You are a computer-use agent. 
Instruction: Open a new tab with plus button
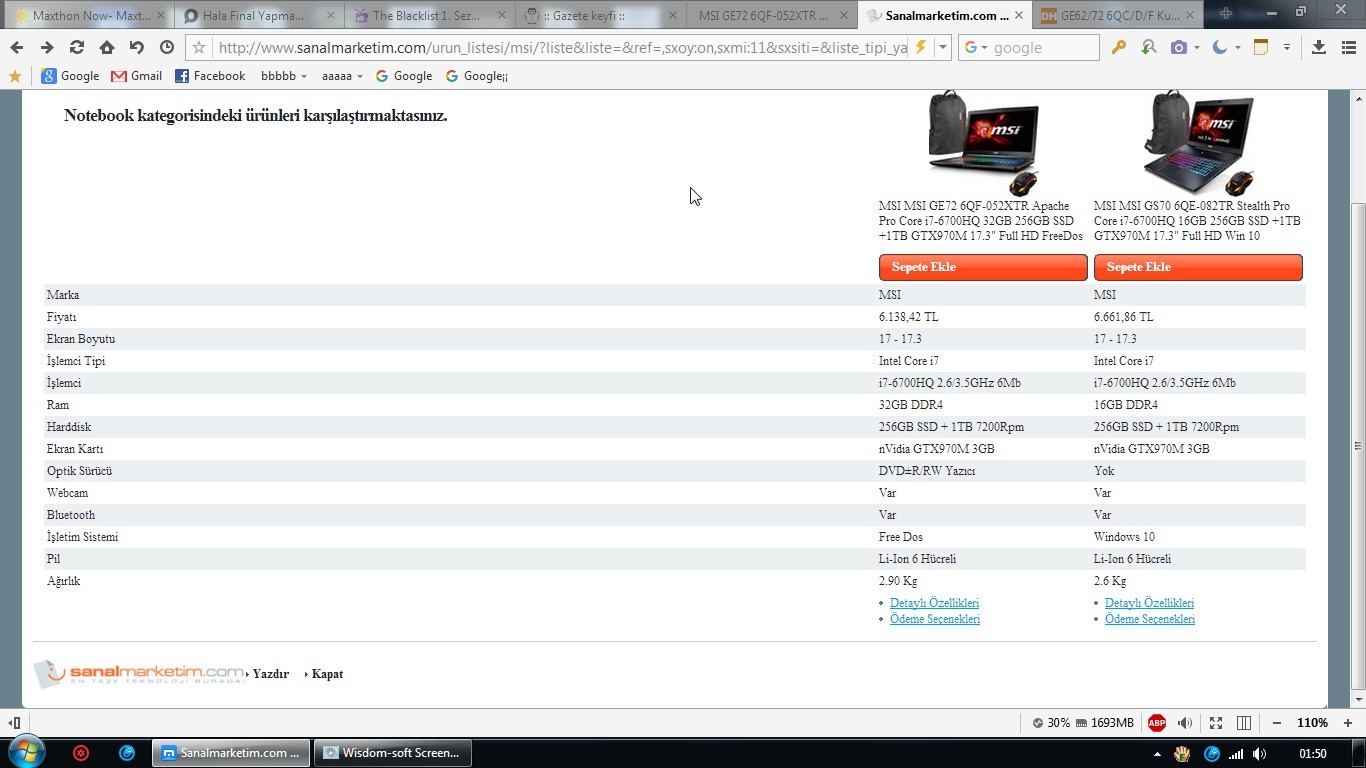point(1225,14)
